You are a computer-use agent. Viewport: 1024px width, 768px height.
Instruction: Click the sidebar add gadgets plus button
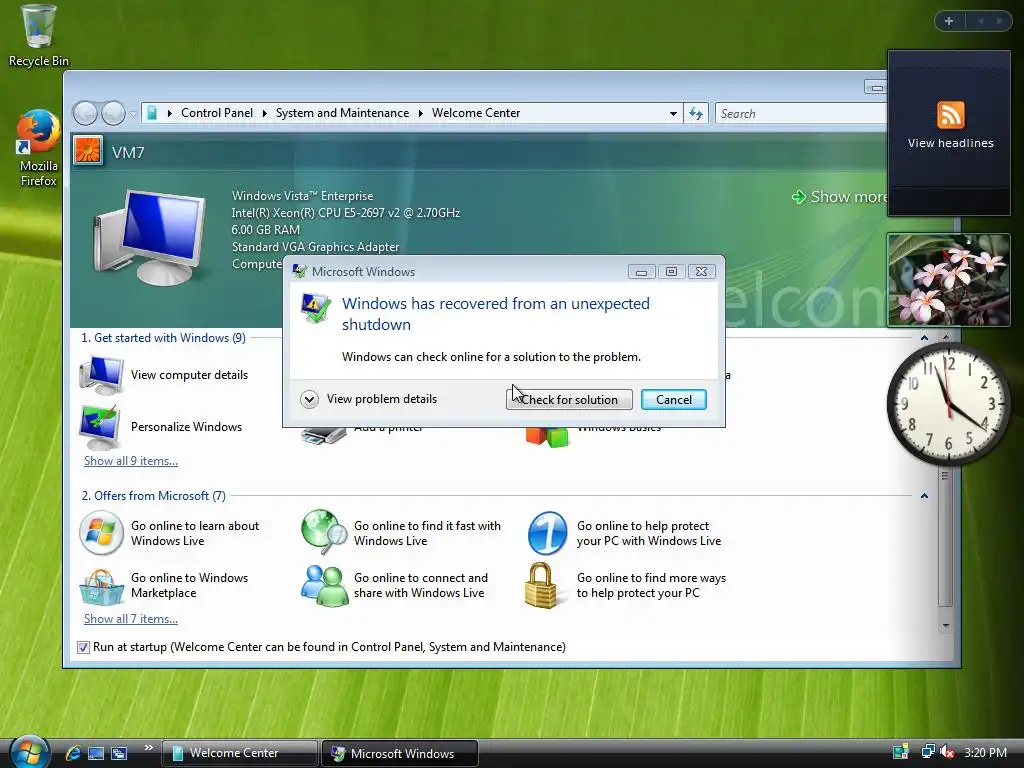pyautogui.click(x=949, y=21)
